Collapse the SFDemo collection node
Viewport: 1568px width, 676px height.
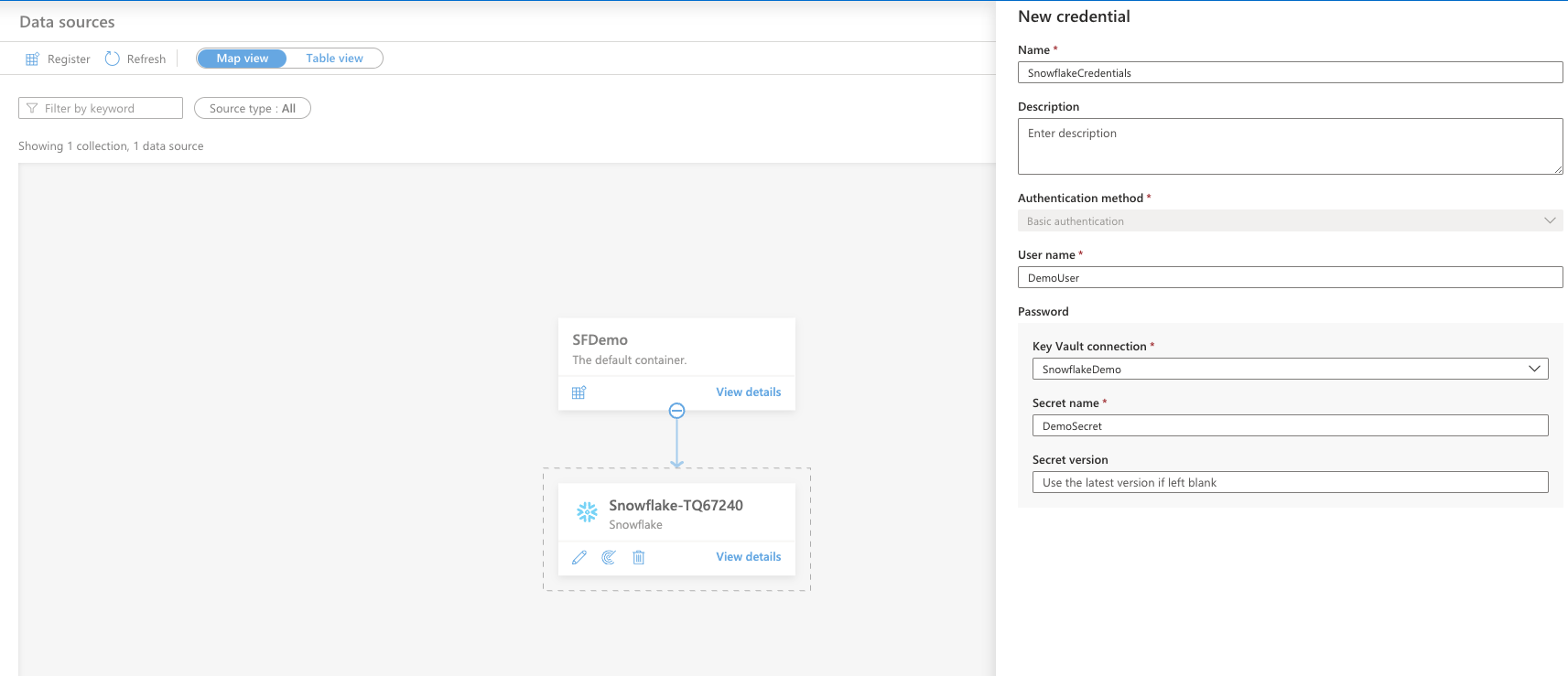tap(676, 412)
